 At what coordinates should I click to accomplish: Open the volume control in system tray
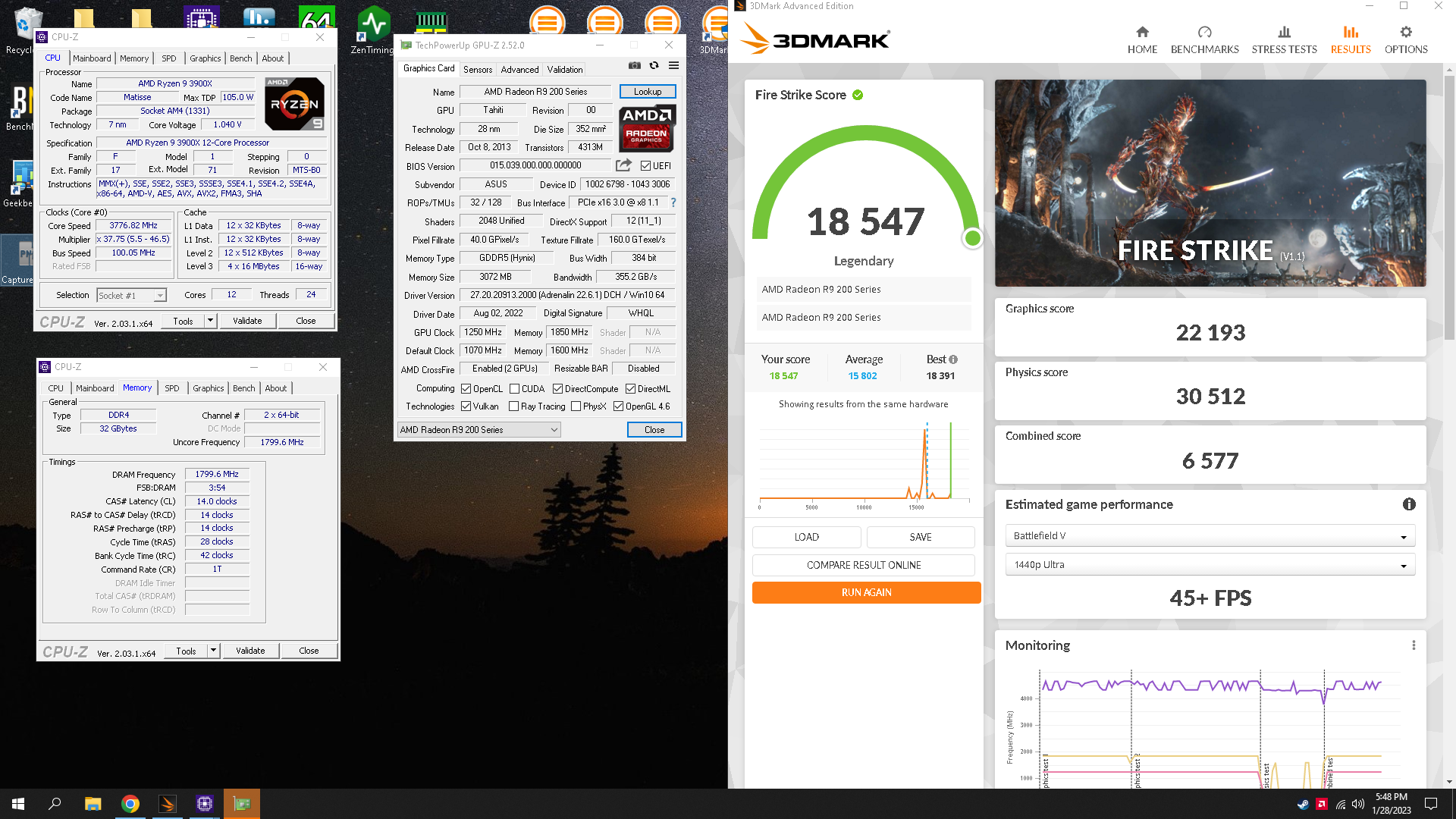coord(1358,804)
